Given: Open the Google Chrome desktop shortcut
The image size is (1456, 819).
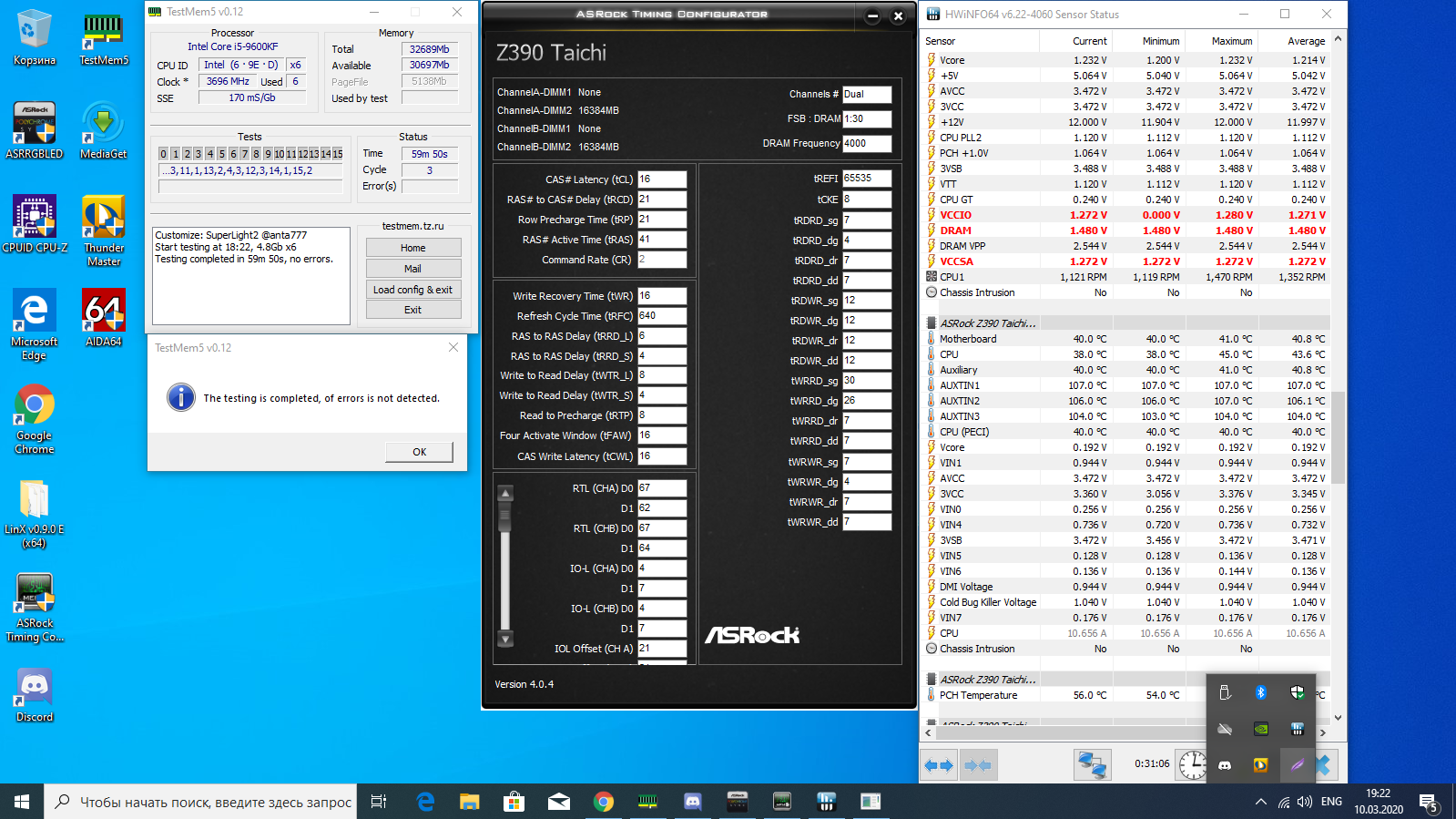Looking at the screenshot, I should tap(35, 418).
